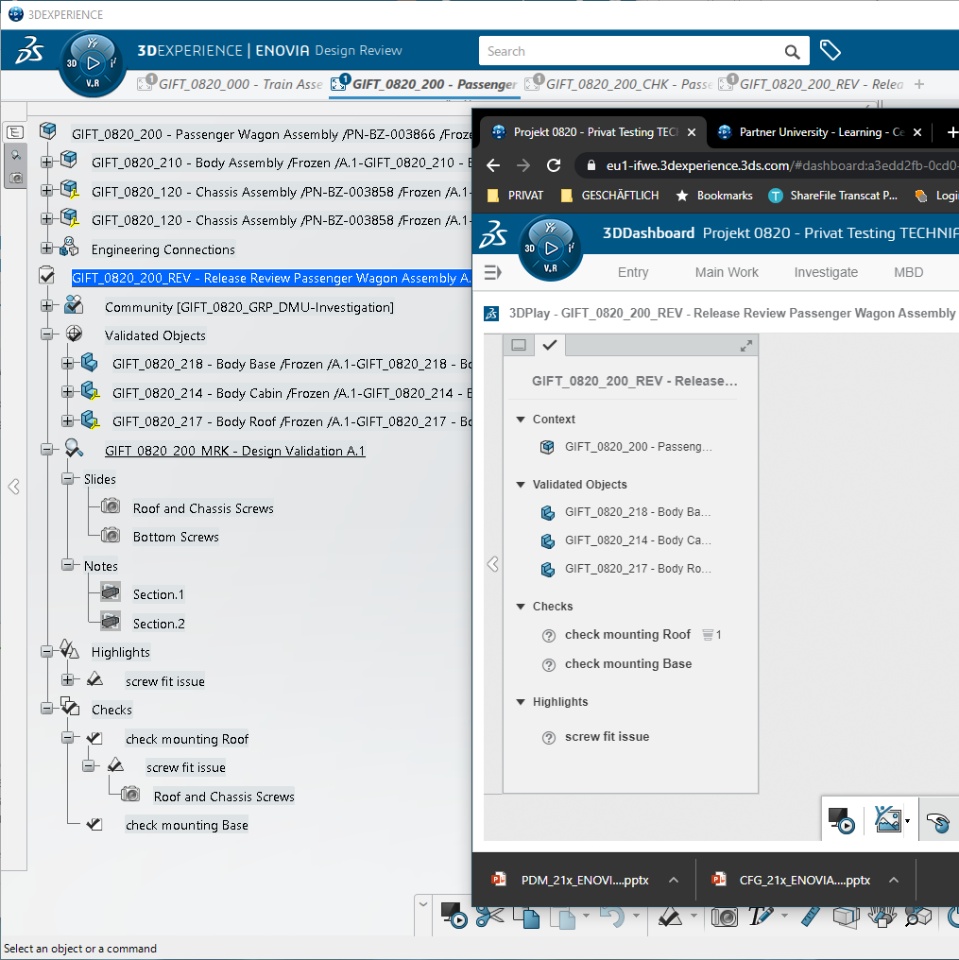Click the monitor play icon in bottom toolbar
Image resolution: width=959 pixels, height=960 pixels.
(x=453, y=915)
